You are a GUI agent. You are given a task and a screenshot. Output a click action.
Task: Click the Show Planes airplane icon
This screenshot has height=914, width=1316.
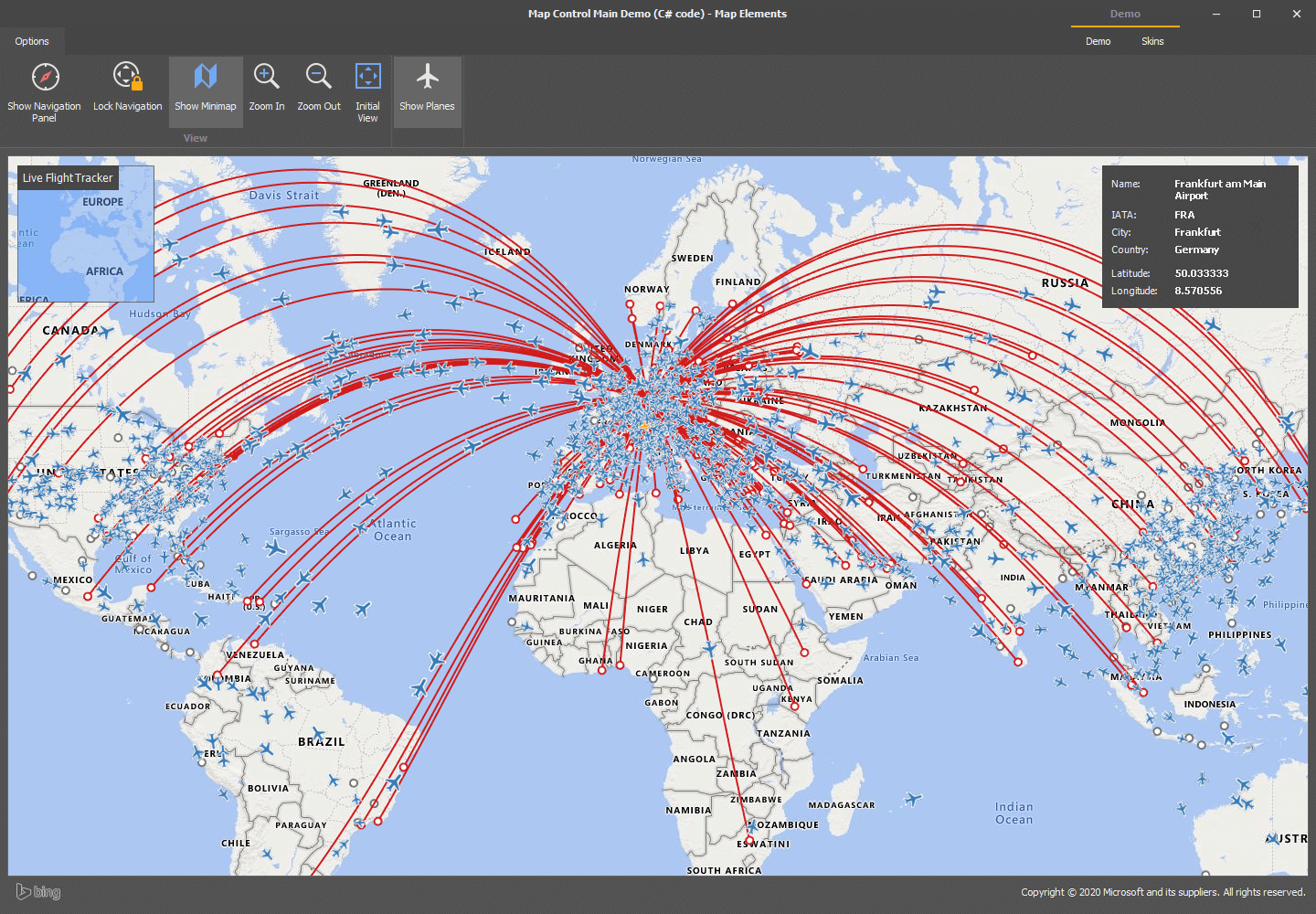coord(427,77)
